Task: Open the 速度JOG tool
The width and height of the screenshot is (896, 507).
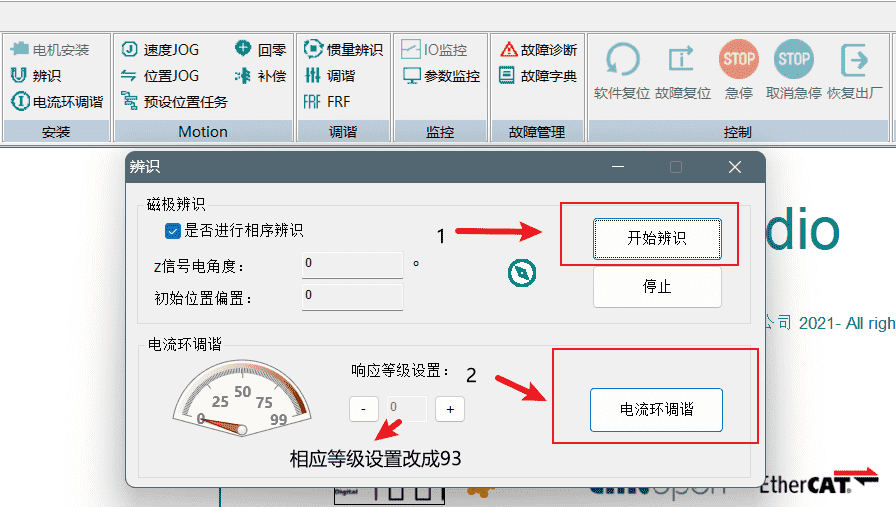Action: coord(160,49)
